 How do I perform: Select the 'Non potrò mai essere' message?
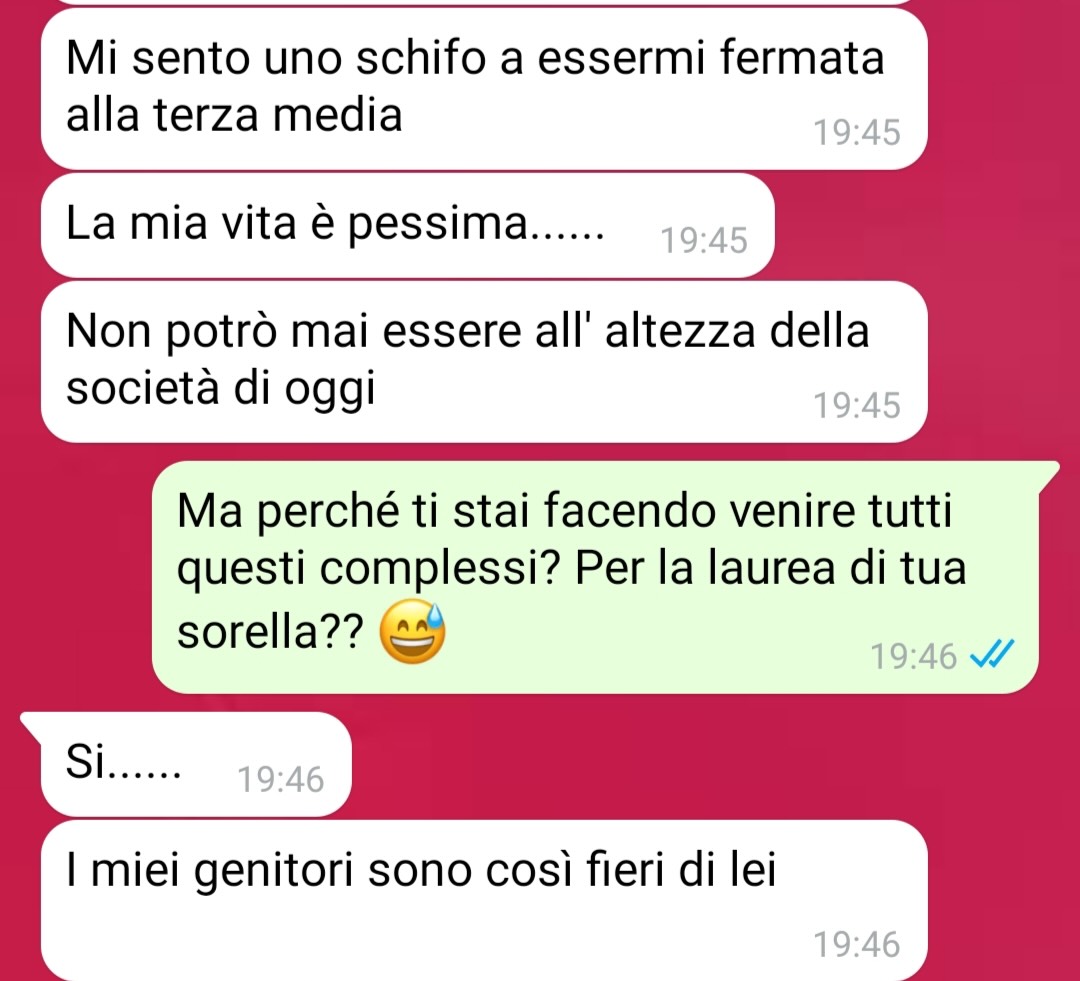(484, 361)
